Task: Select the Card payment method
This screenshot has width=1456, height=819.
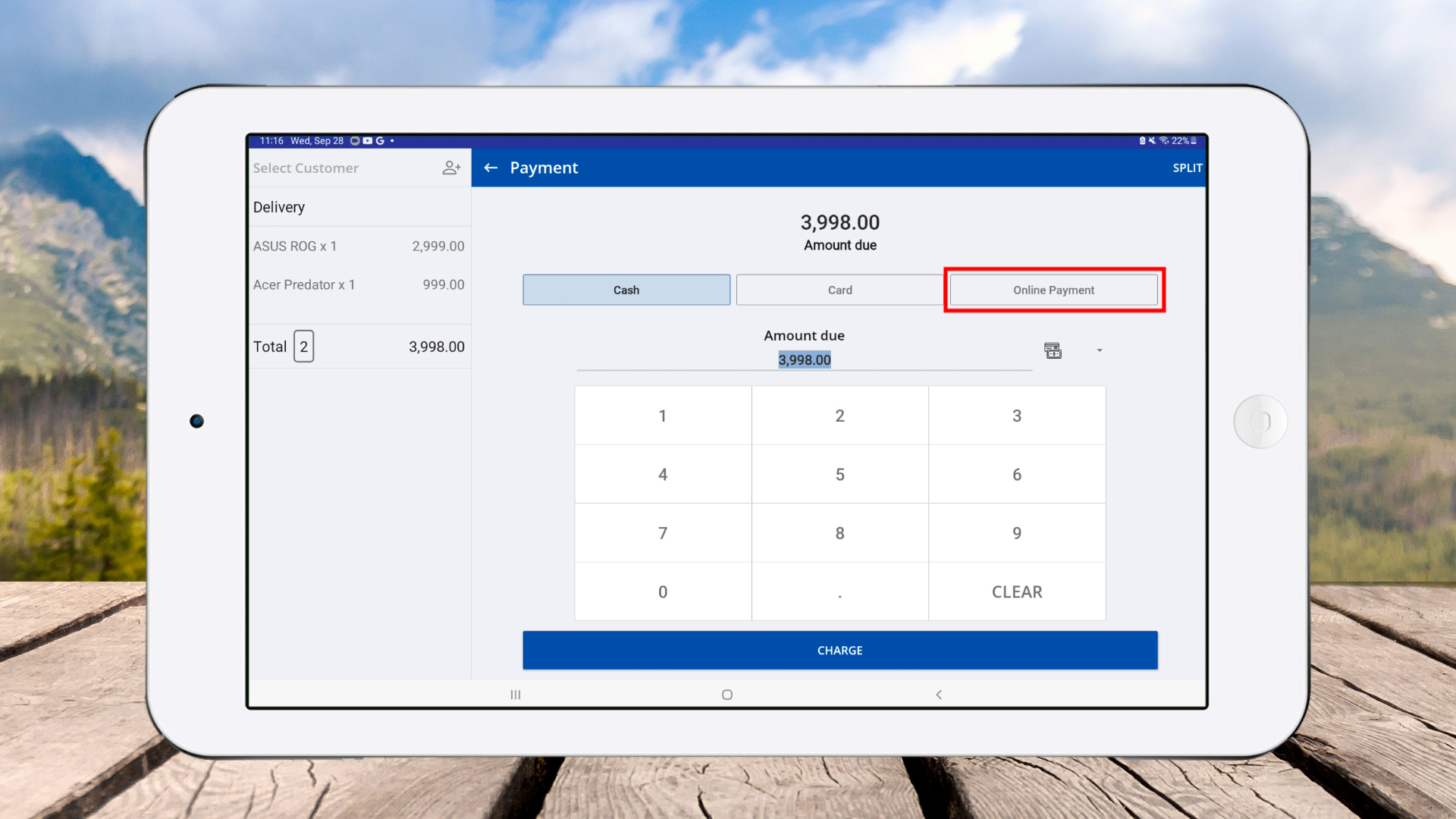Action: (839, 290)
